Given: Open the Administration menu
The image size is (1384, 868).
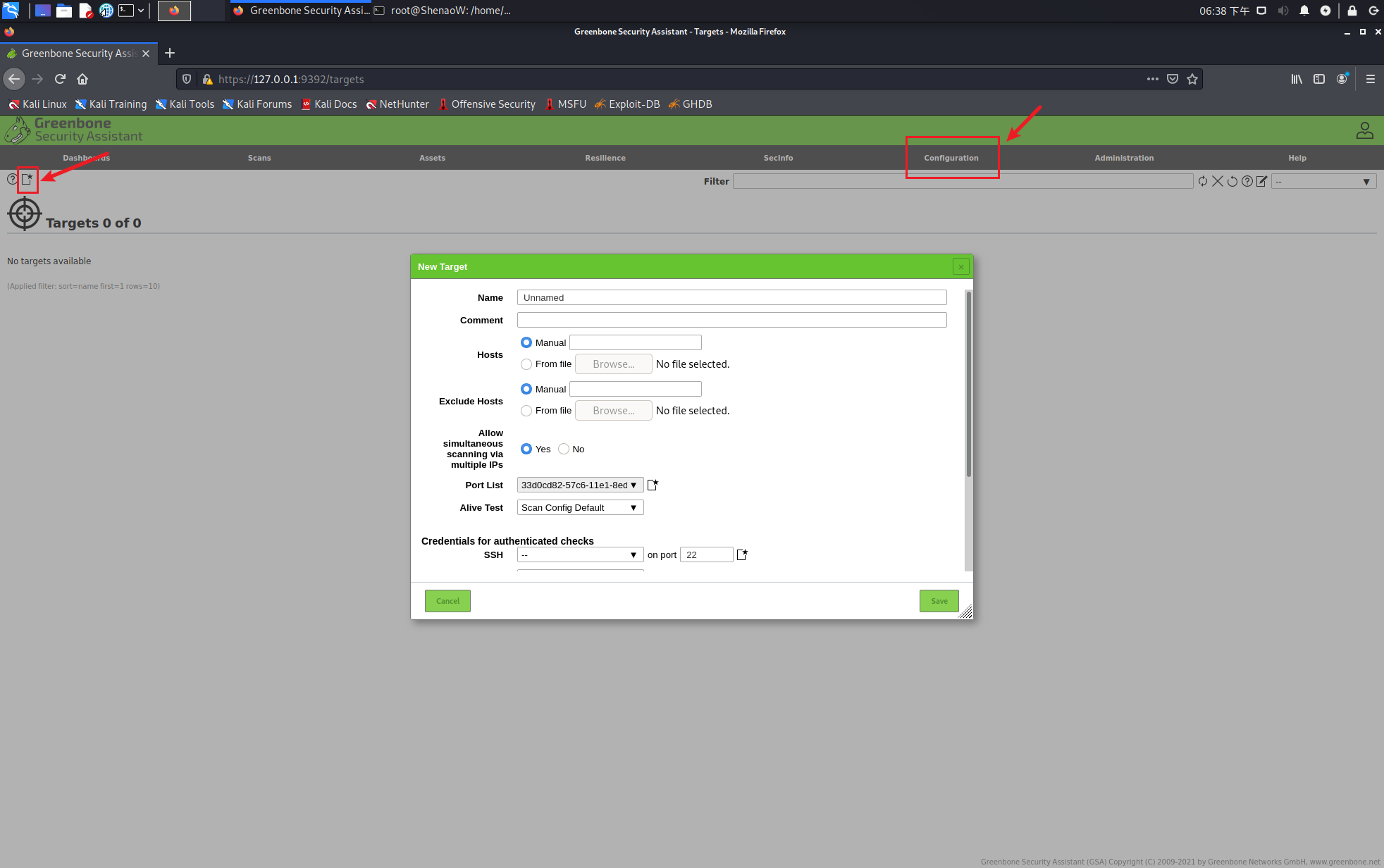Looking at the screenshot, I should pos(1123,158).
